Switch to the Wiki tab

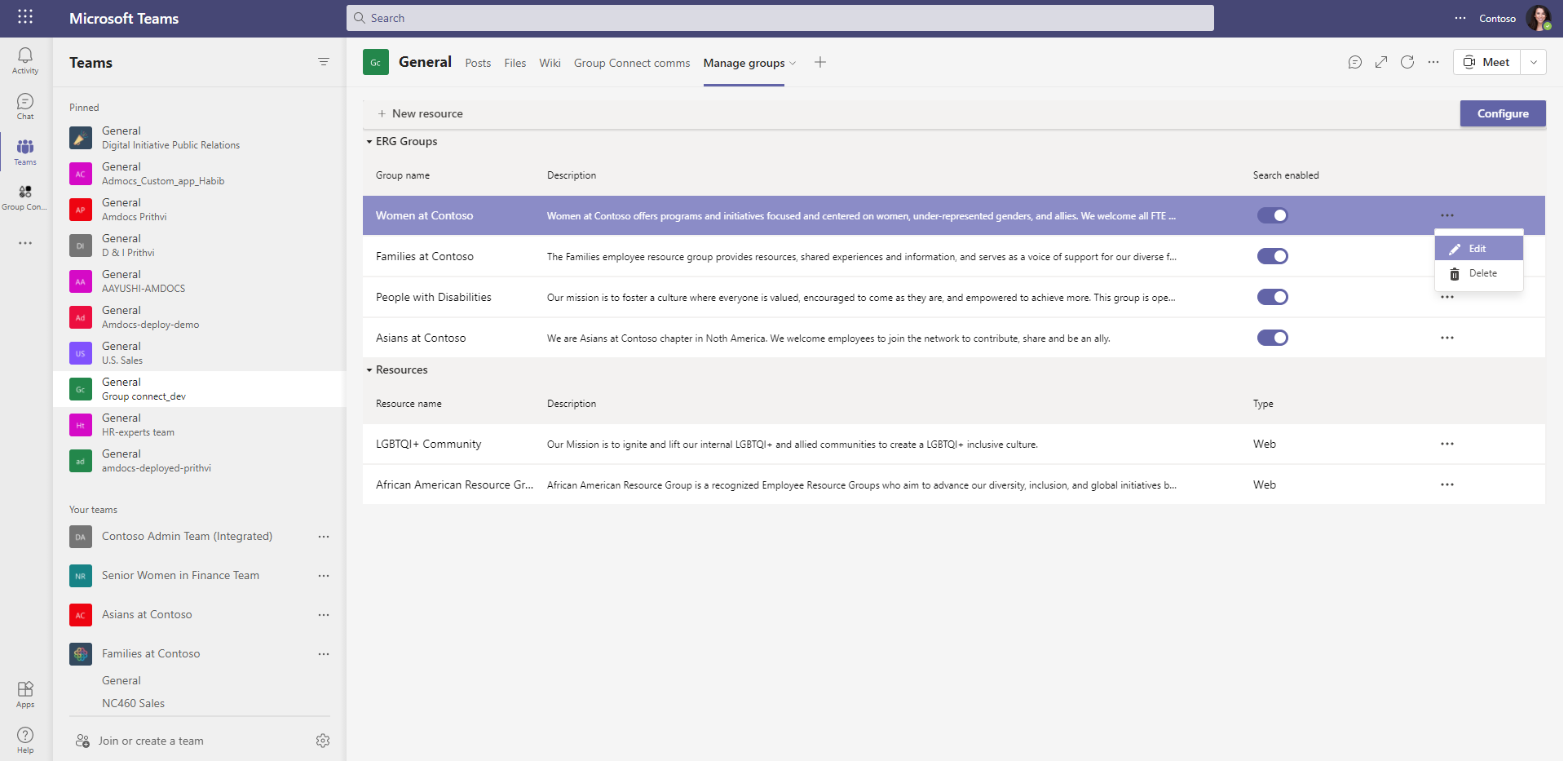click(x=550, y=63)
